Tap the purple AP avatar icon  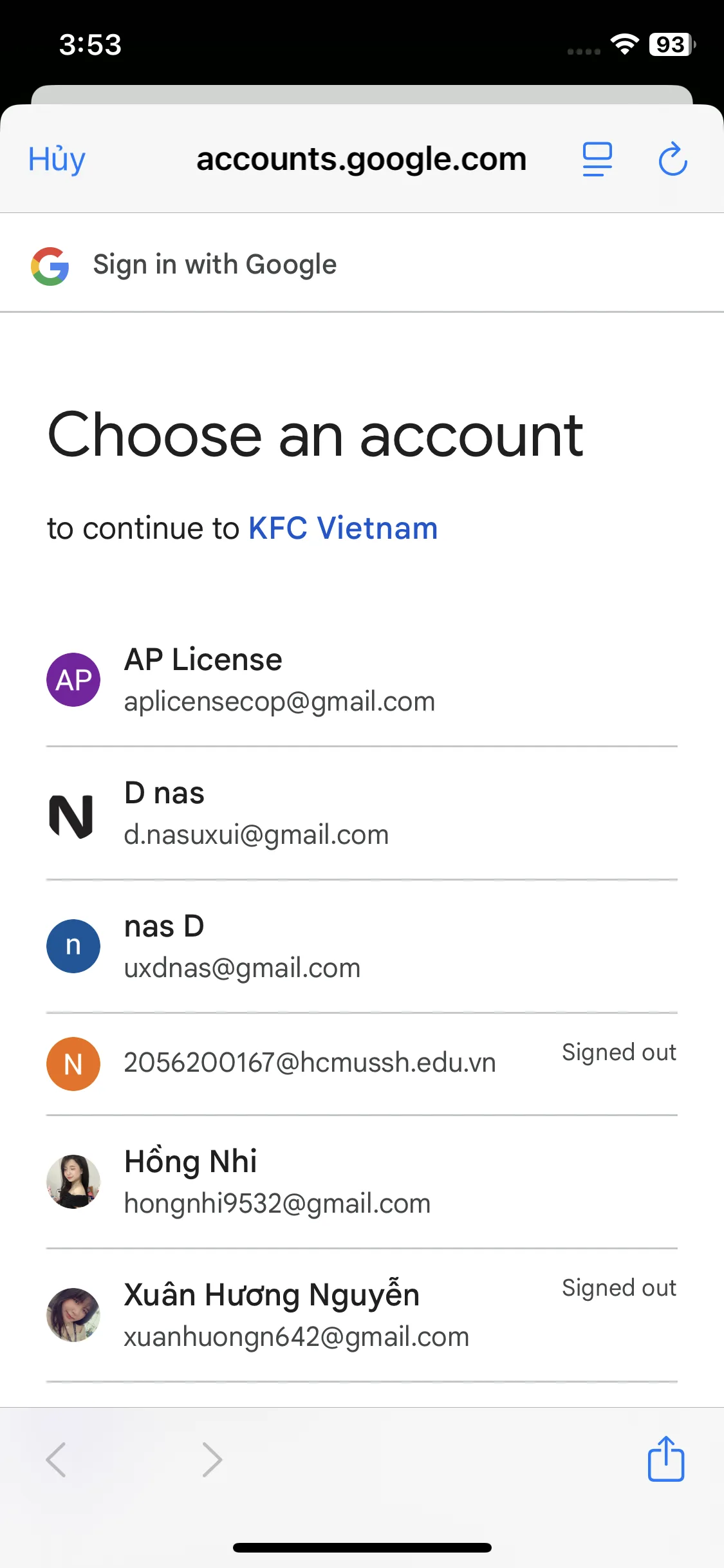coord(73,680)
